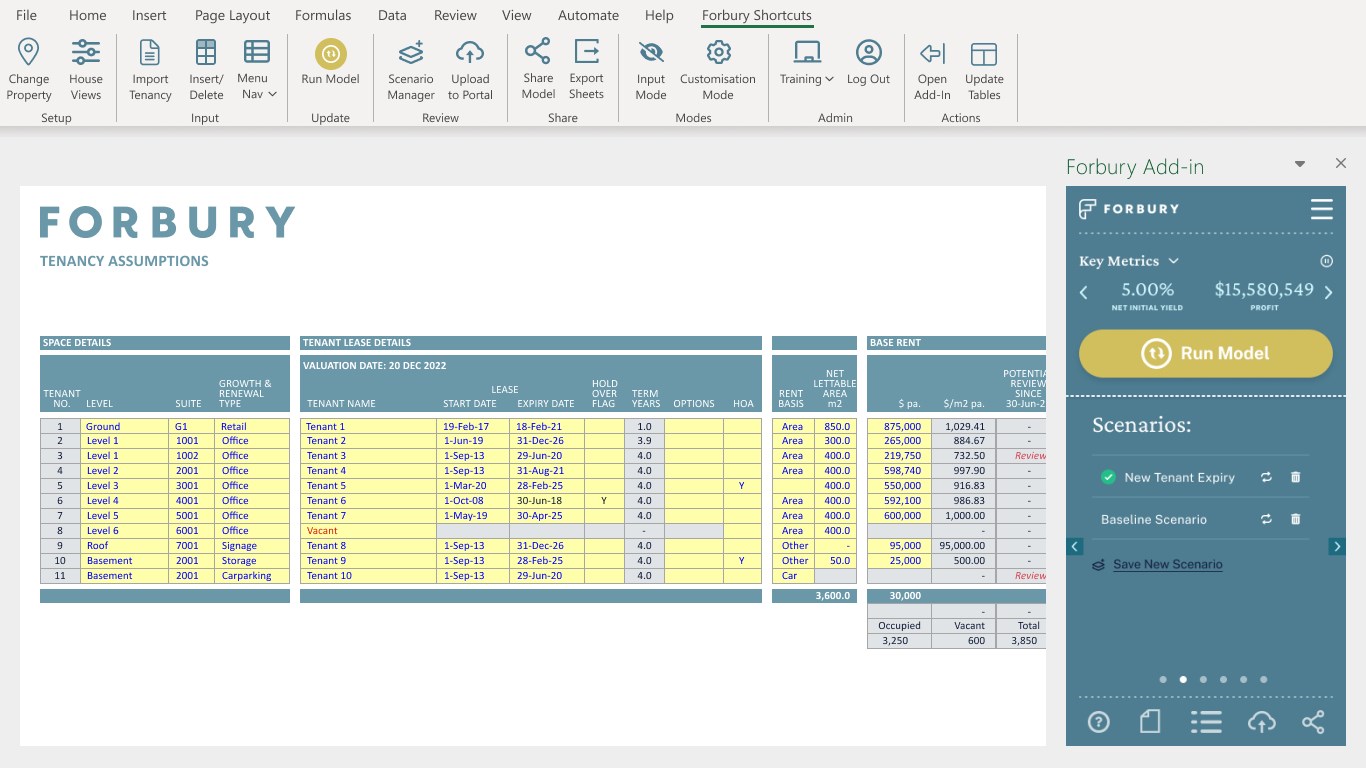This screenshot has width=1366, height=768.
Task: Click the large Run Model button in add-in
Action: coord(1206,353)
